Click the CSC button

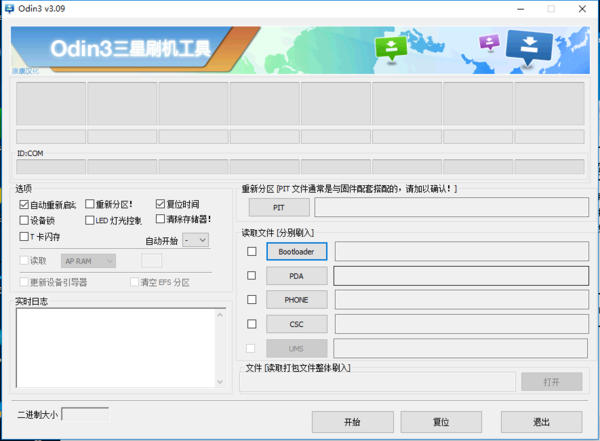297,324
